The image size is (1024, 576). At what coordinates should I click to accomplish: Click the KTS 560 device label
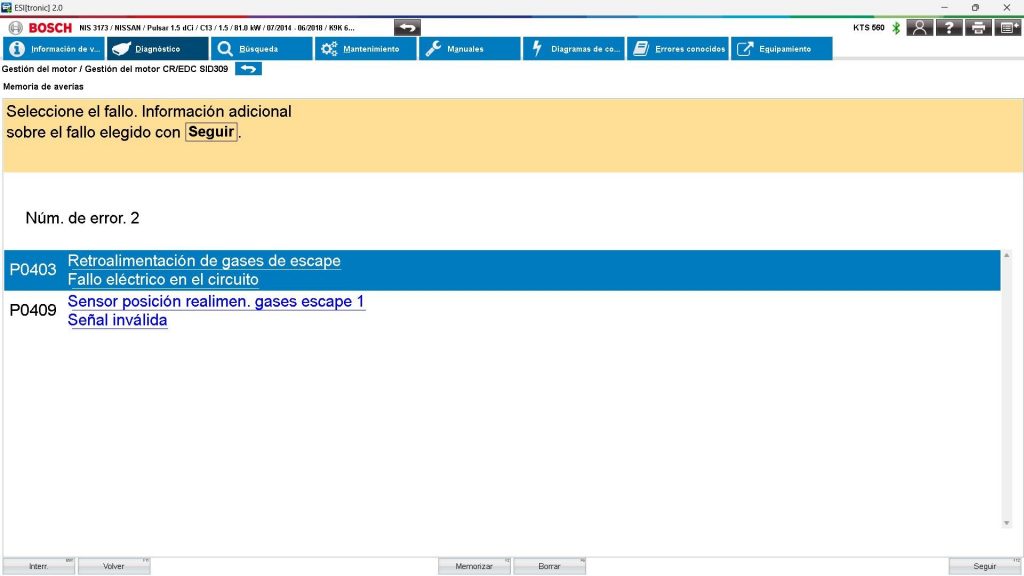pos(869,27)
